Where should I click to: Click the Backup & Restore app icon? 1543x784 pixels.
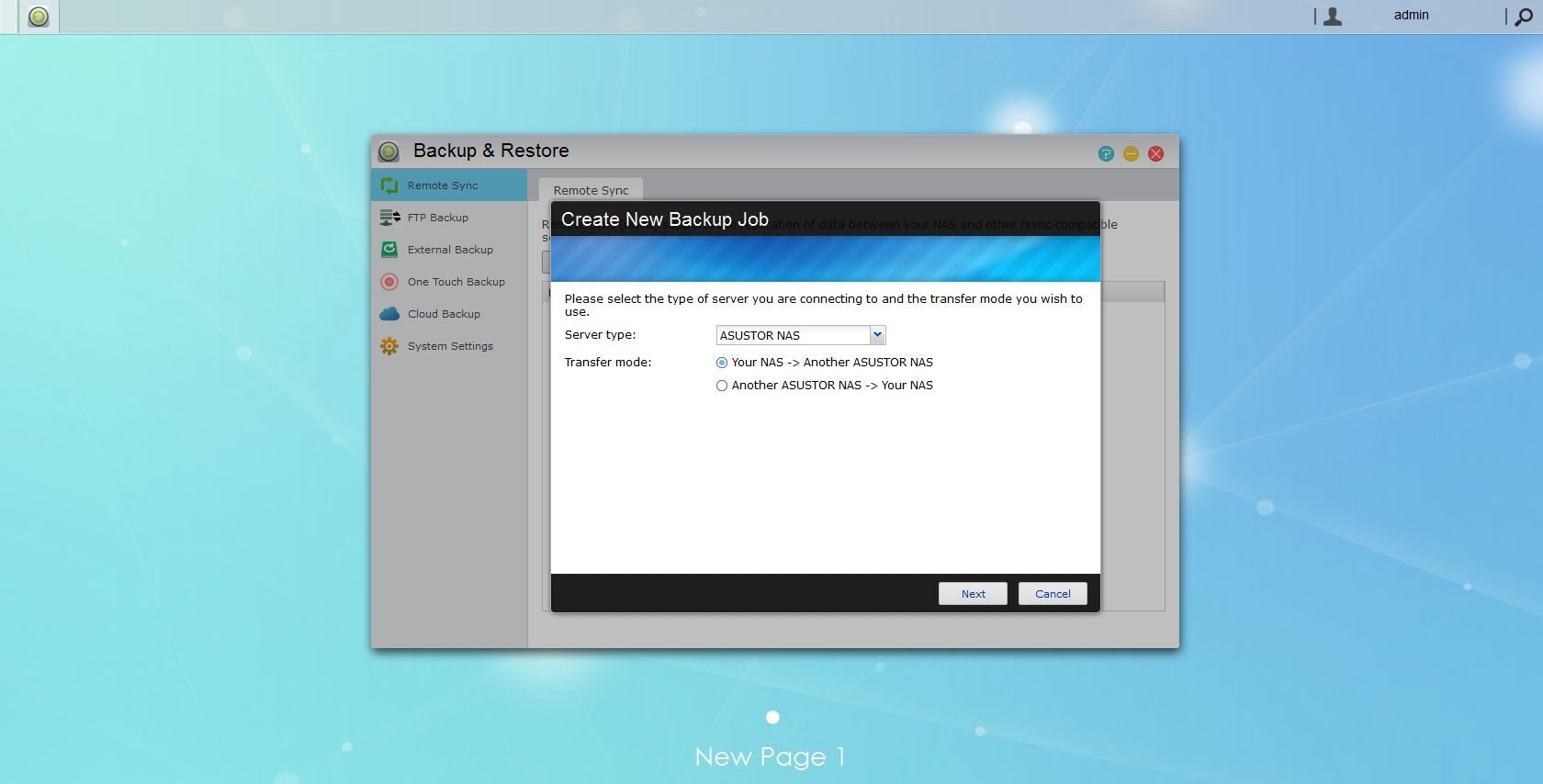click(x=389, y=151)
